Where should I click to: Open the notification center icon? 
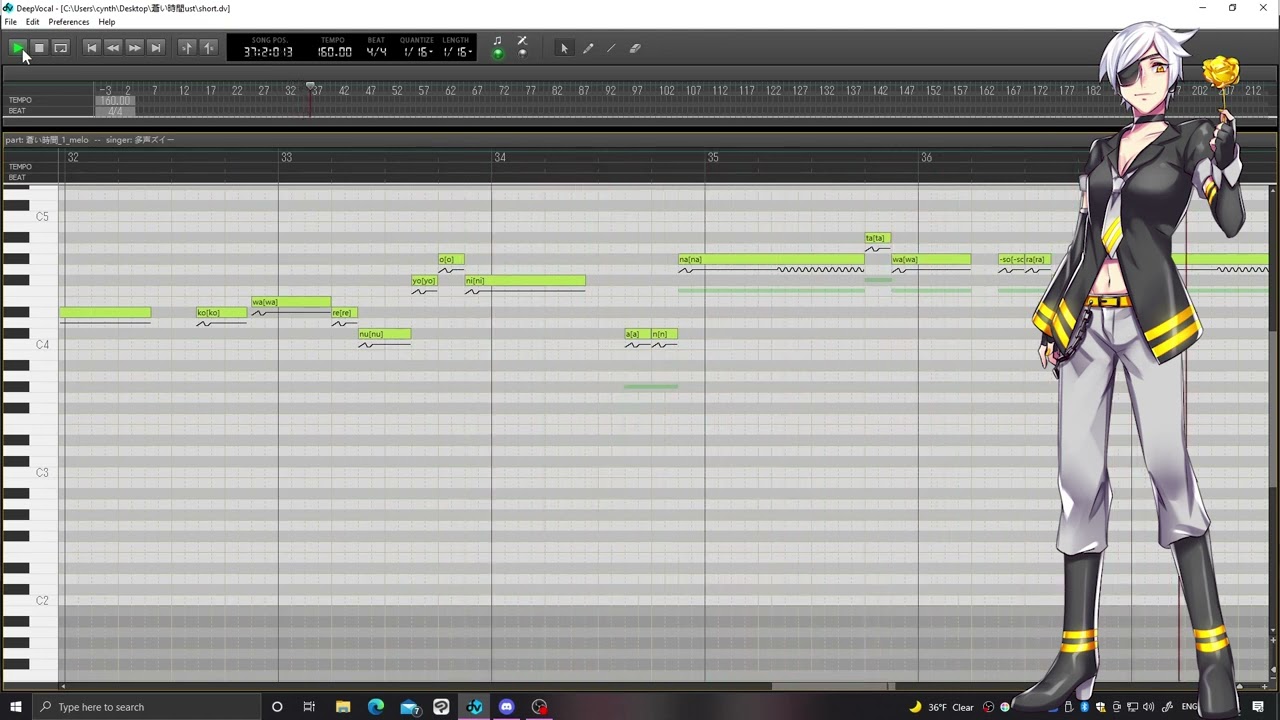pyautogui.click(x=1258, y=707)
